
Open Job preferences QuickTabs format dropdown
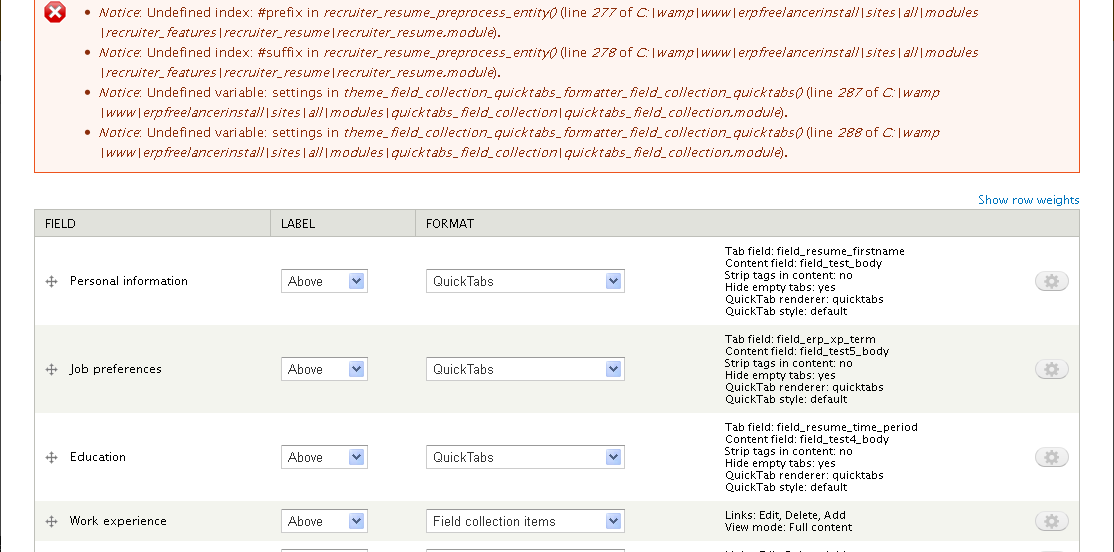pyautogui.click(x=525, y=370)
